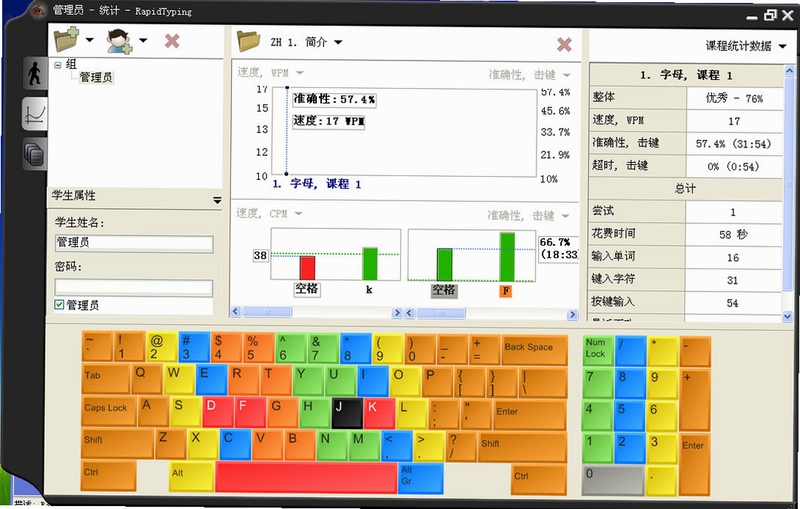Click the blue C key

(235, 445)
